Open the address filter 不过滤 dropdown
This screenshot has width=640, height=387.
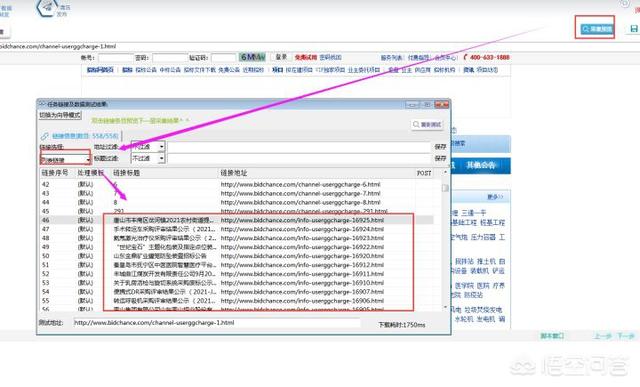(148, 147)
